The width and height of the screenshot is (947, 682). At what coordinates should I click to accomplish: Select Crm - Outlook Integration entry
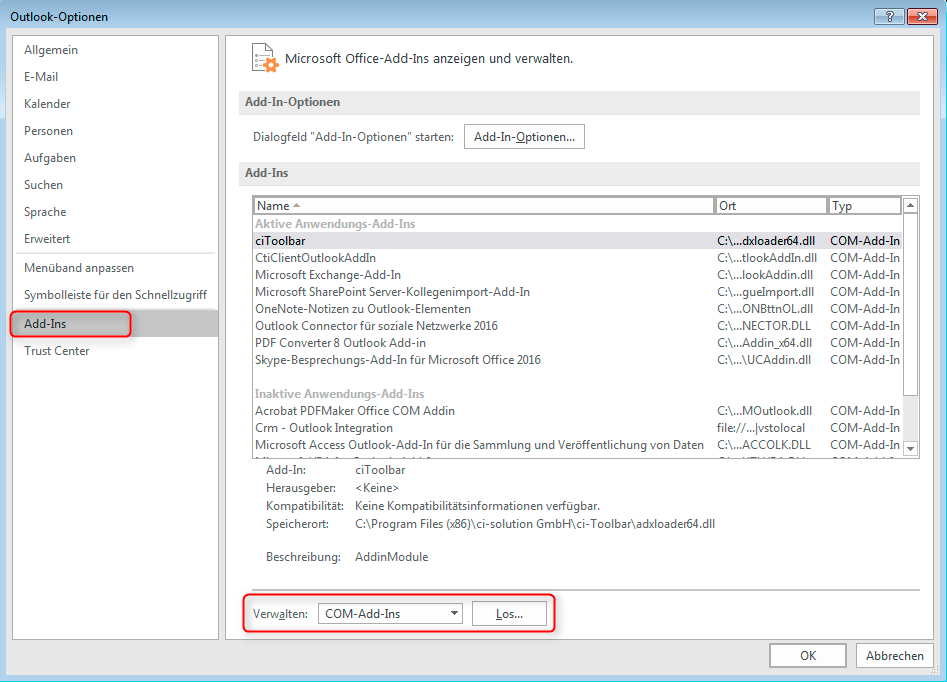point(577,428)
